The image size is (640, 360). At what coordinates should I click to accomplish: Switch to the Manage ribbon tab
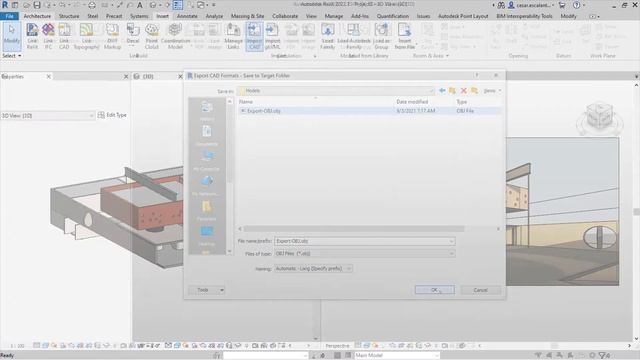tap(333, 16)
